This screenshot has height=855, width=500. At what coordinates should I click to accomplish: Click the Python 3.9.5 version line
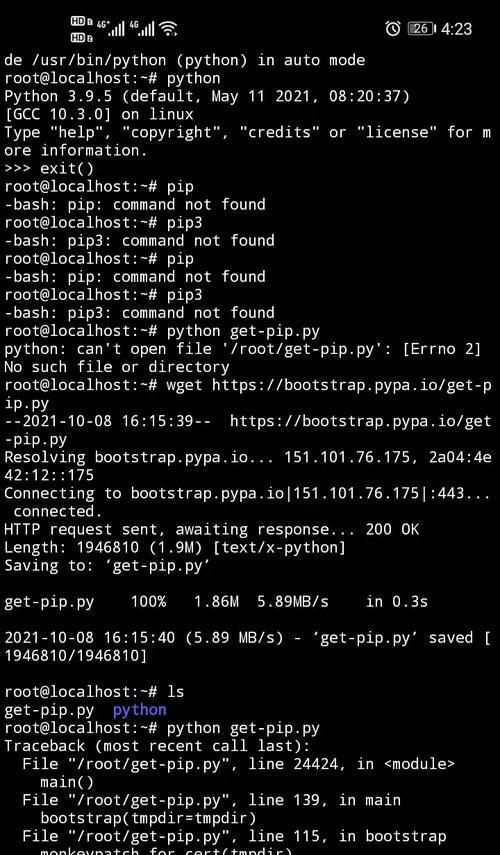[x=207, y=97]
